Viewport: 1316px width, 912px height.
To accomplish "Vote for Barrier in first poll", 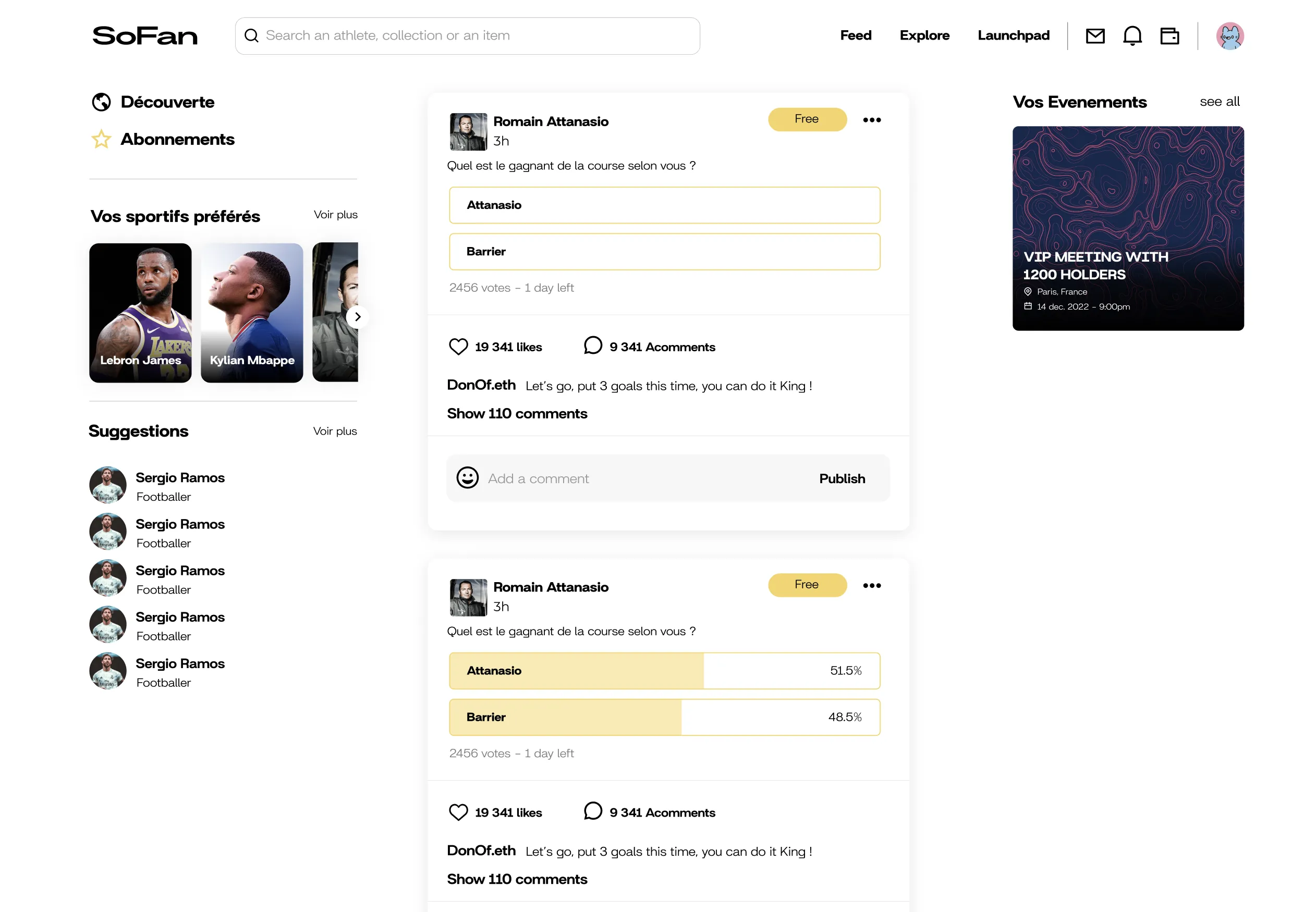I will tap(664, 251).
